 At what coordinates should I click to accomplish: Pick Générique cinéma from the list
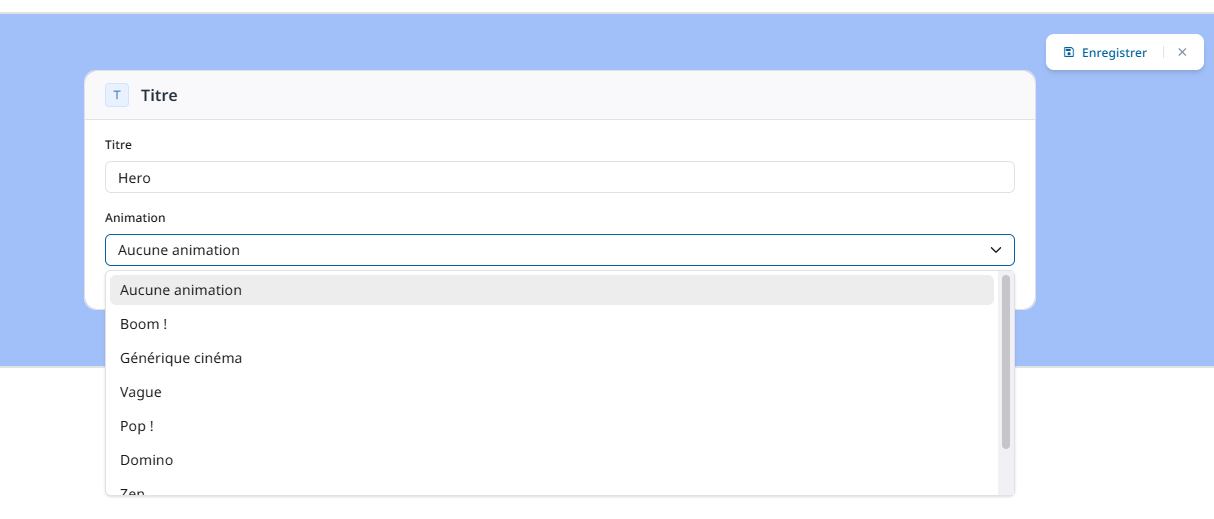coord(181,358)
